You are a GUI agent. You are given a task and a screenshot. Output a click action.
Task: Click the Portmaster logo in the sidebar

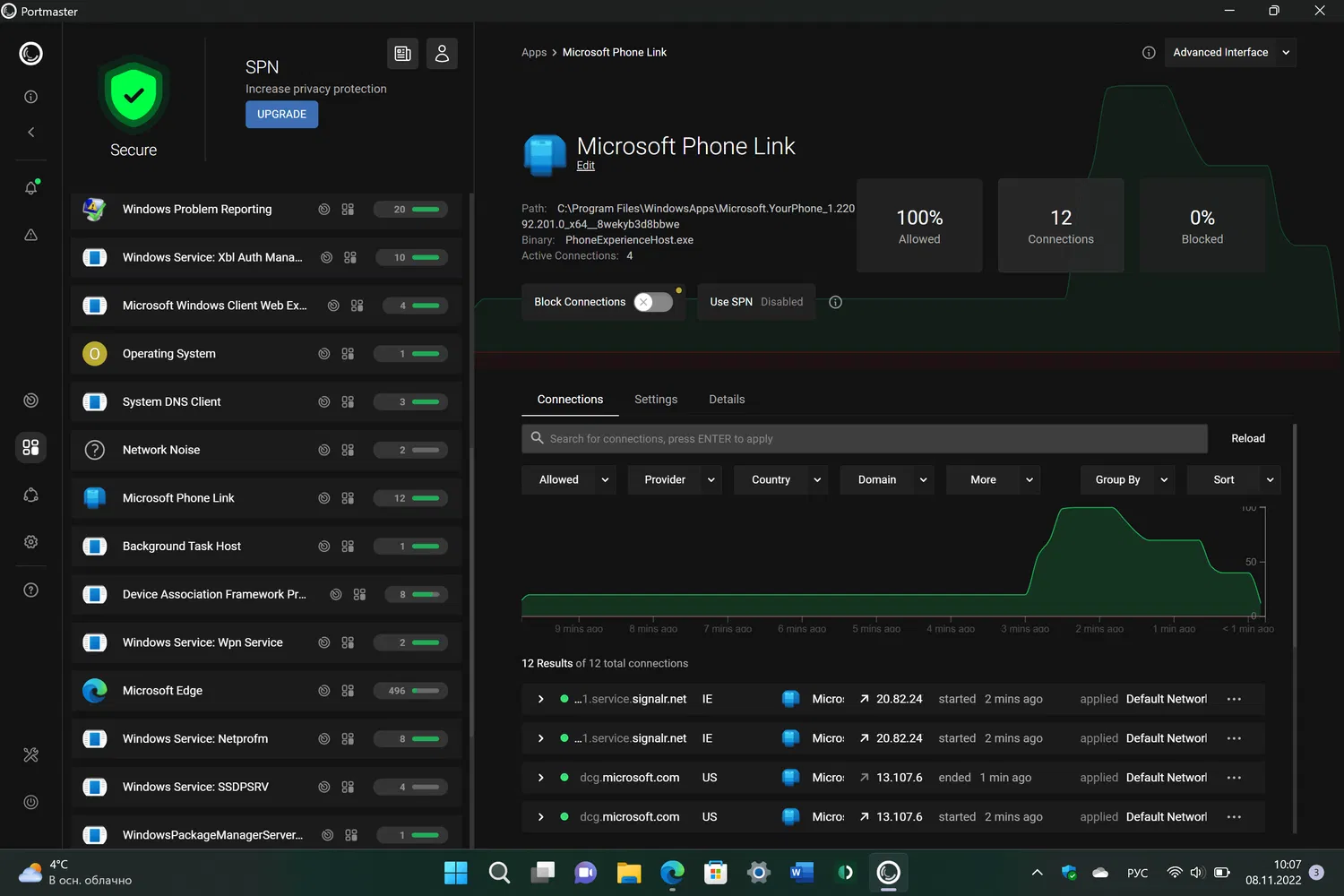30,54
